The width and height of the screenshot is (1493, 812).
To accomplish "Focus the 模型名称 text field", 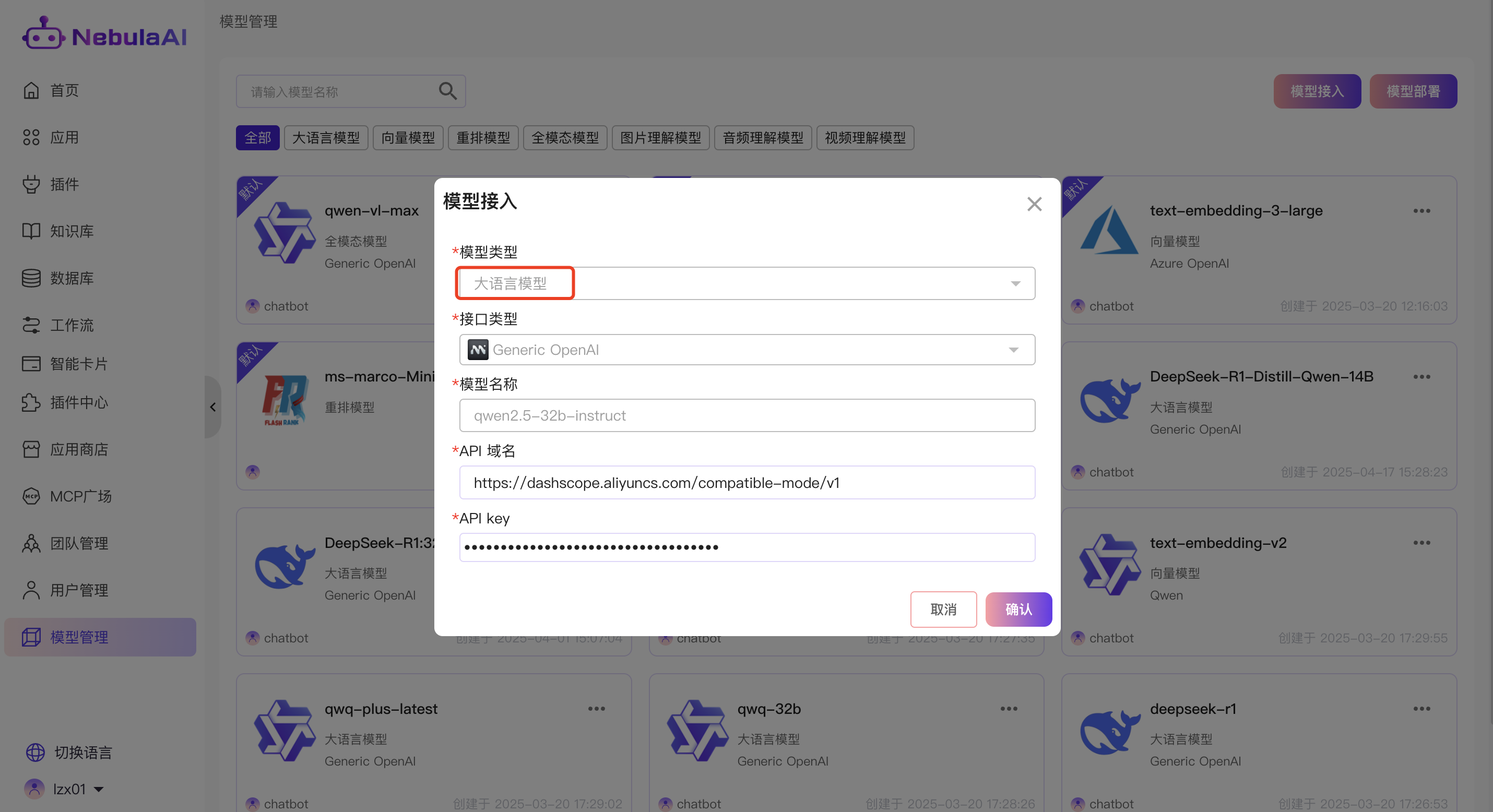I will click(746, 415).
